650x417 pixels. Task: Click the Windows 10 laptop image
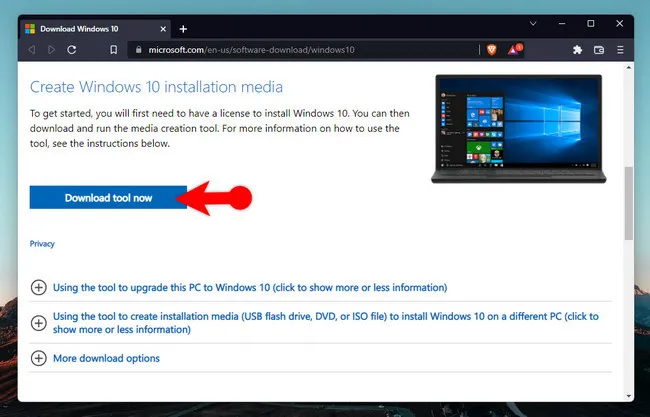[519, 129]
